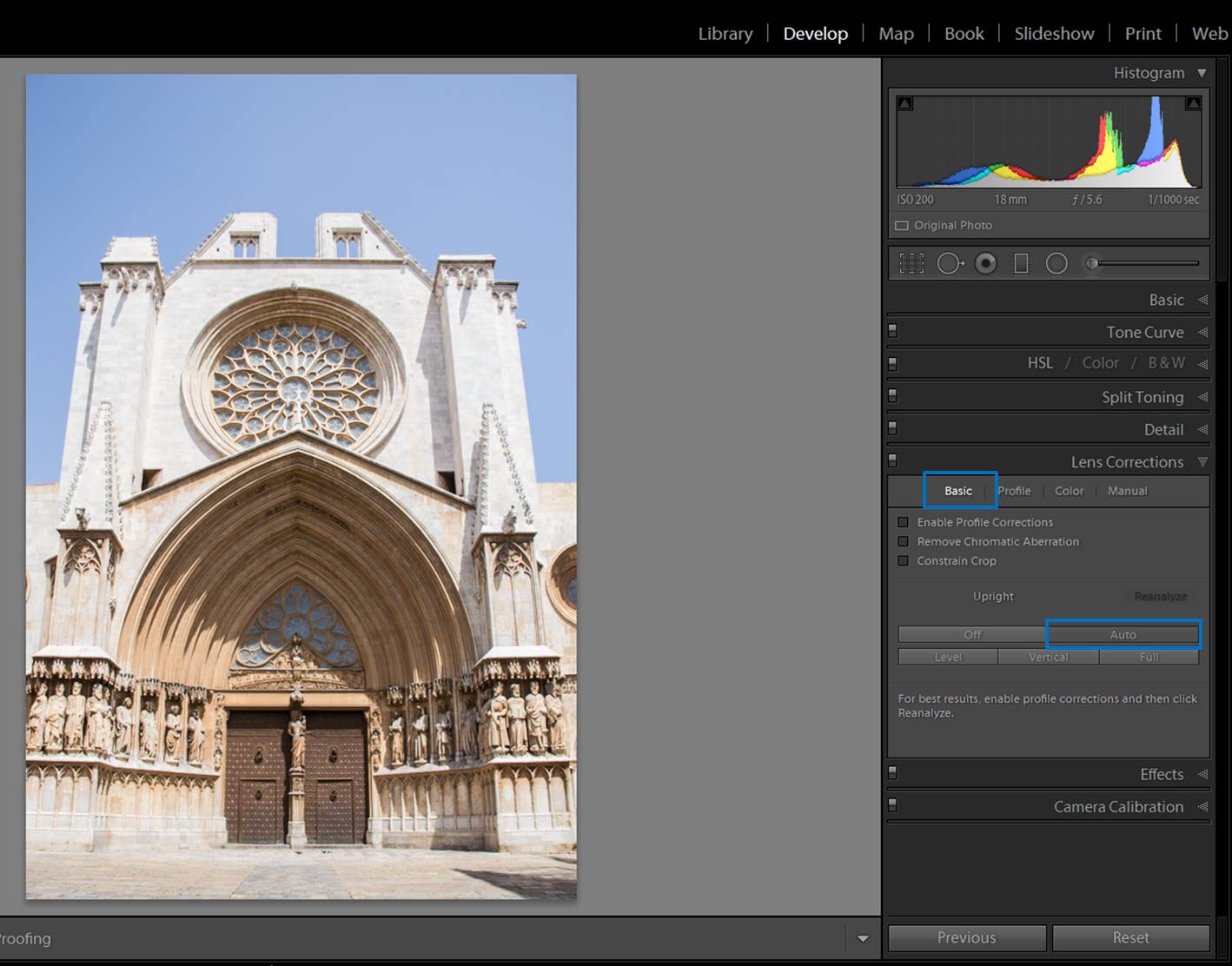Viewport: 1232px width, 966px height.
Task: Click inside the histogram graph
Action: [1049, 142]
